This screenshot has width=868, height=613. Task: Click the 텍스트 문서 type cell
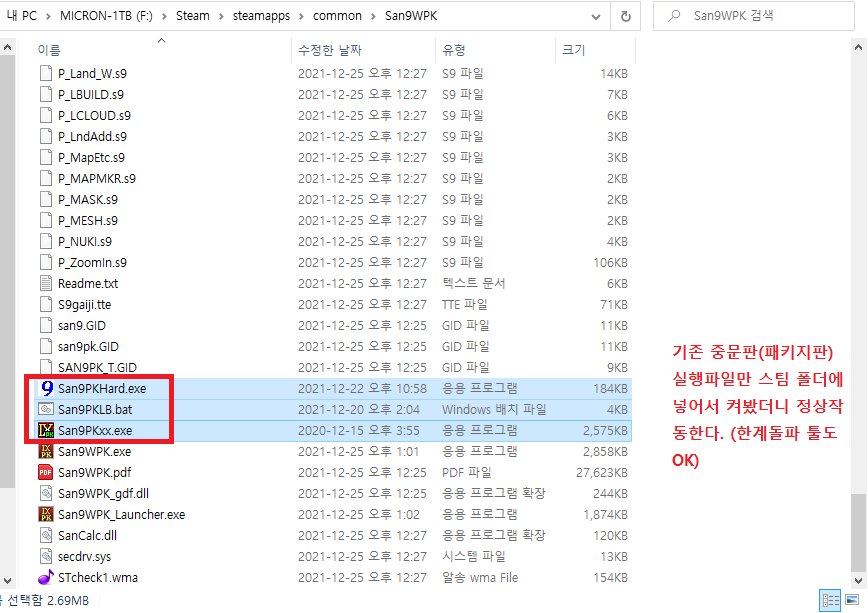tap(473, 284)
